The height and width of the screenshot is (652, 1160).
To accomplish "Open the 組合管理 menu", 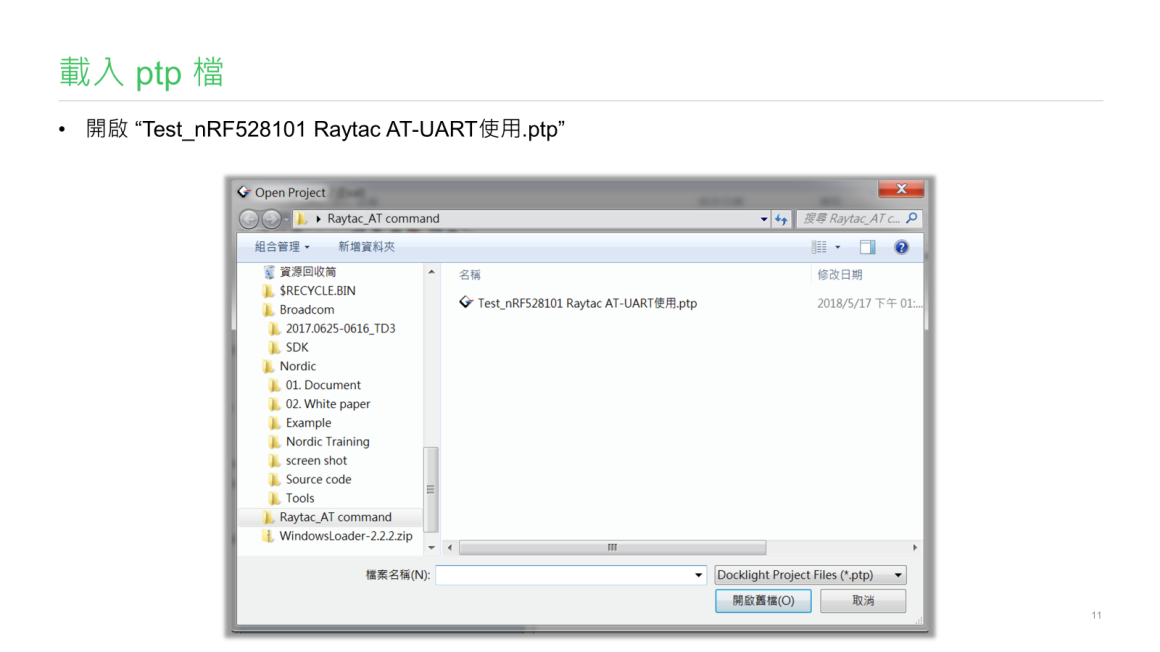I will pyautogui.click(x=282, y=247).
